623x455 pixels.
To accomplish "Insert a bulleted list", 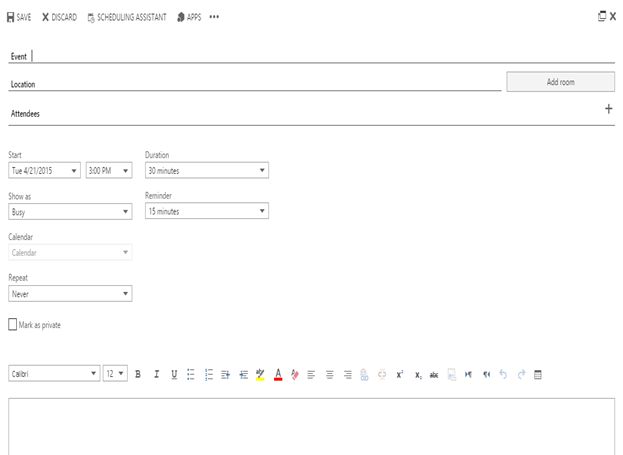I will (191, 374).
